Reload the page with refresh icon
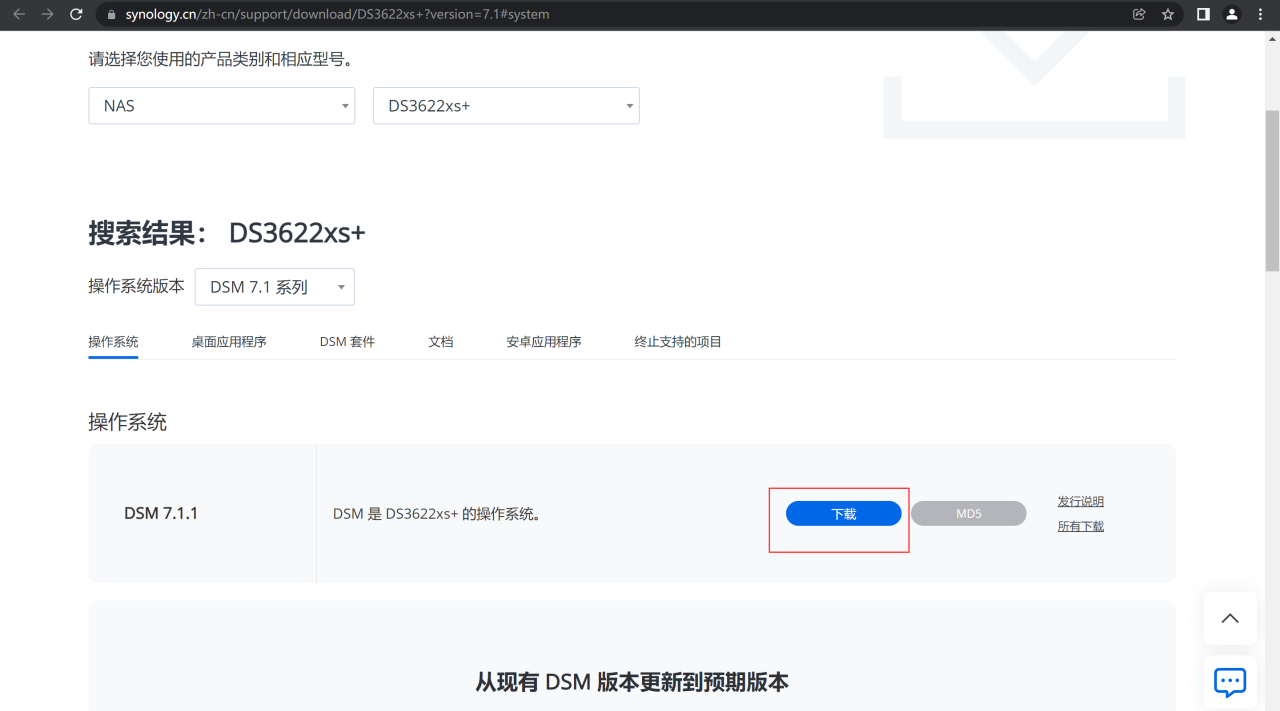The image size is (1280, 711). pos(76,14)
